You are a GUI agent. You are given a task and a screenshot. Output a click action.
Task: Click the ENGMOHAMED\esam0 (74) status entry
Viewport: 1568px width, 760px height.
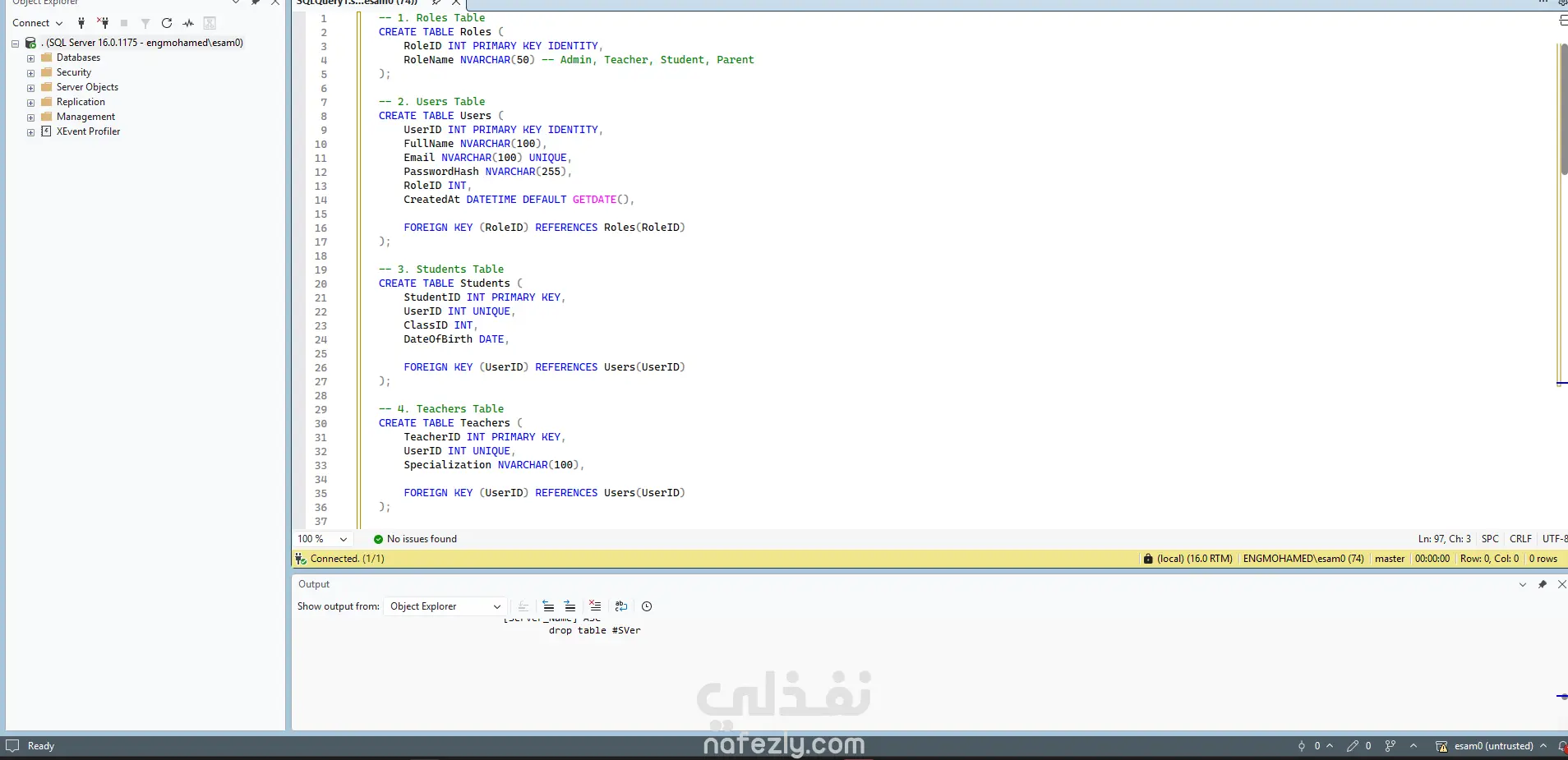pos(1303,559)
